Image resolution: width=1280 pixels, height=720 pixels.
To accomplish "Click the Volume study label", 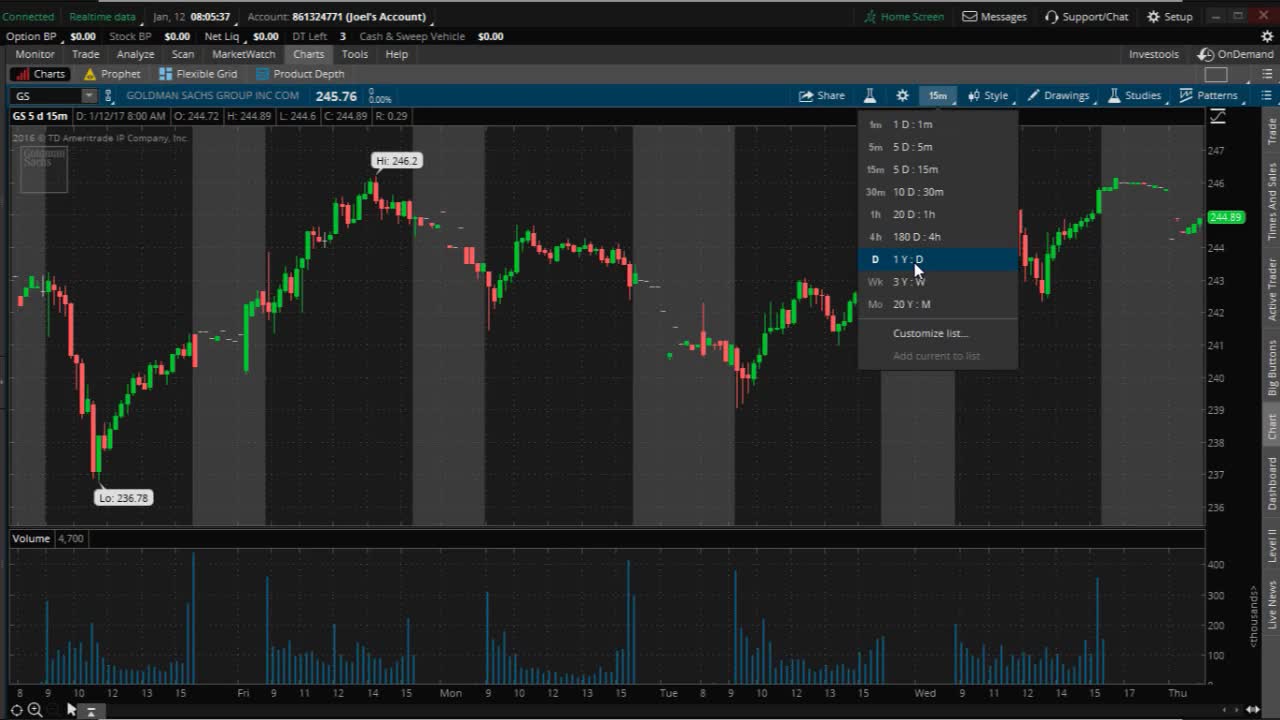I will [x=31, y=538].
